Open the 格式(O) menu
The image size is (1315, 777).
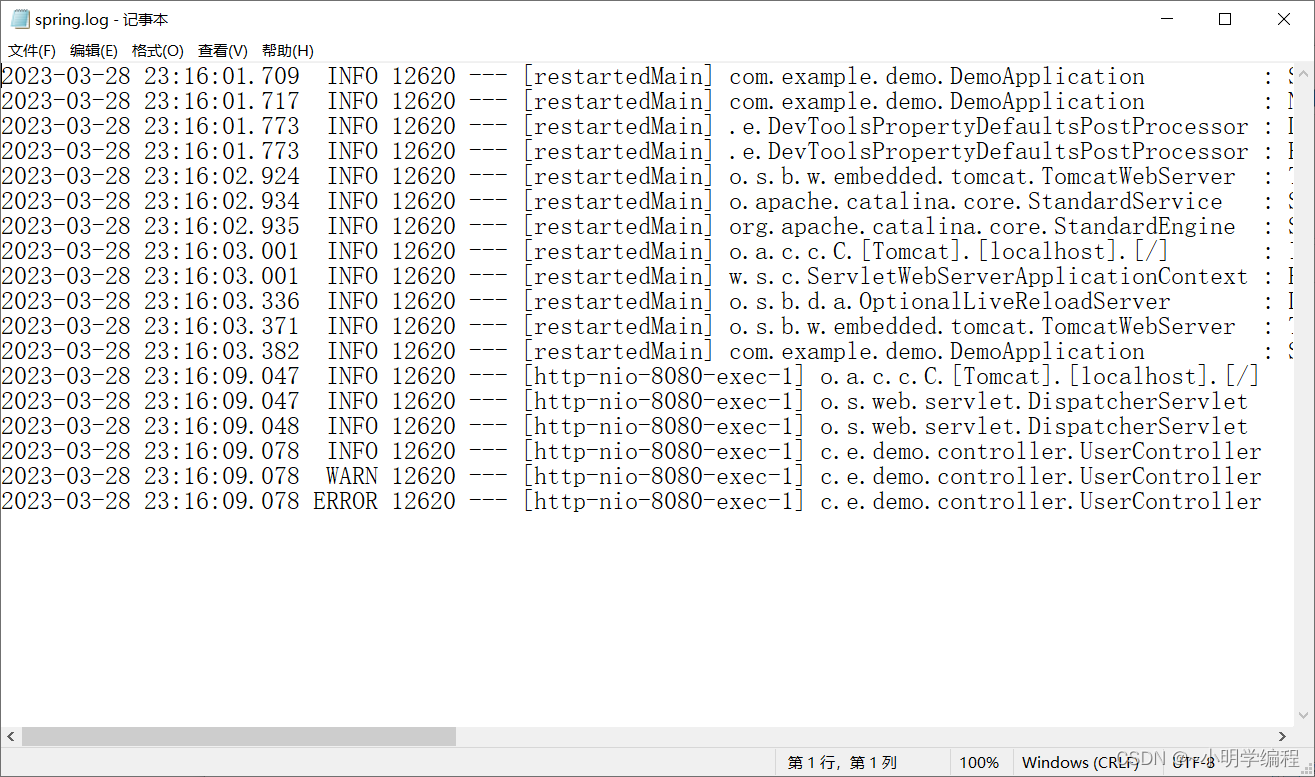tap(157, 51)
